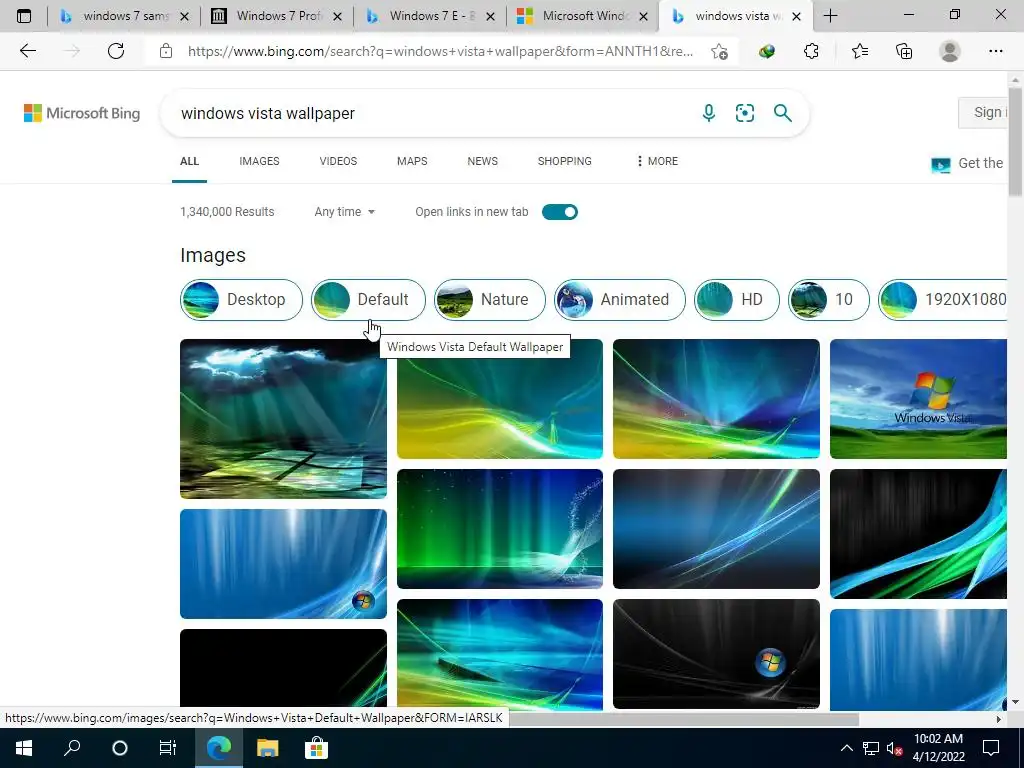Click the Desktop image filter chip
This screenshot has width=1024, height=768.
coord(241,300)
